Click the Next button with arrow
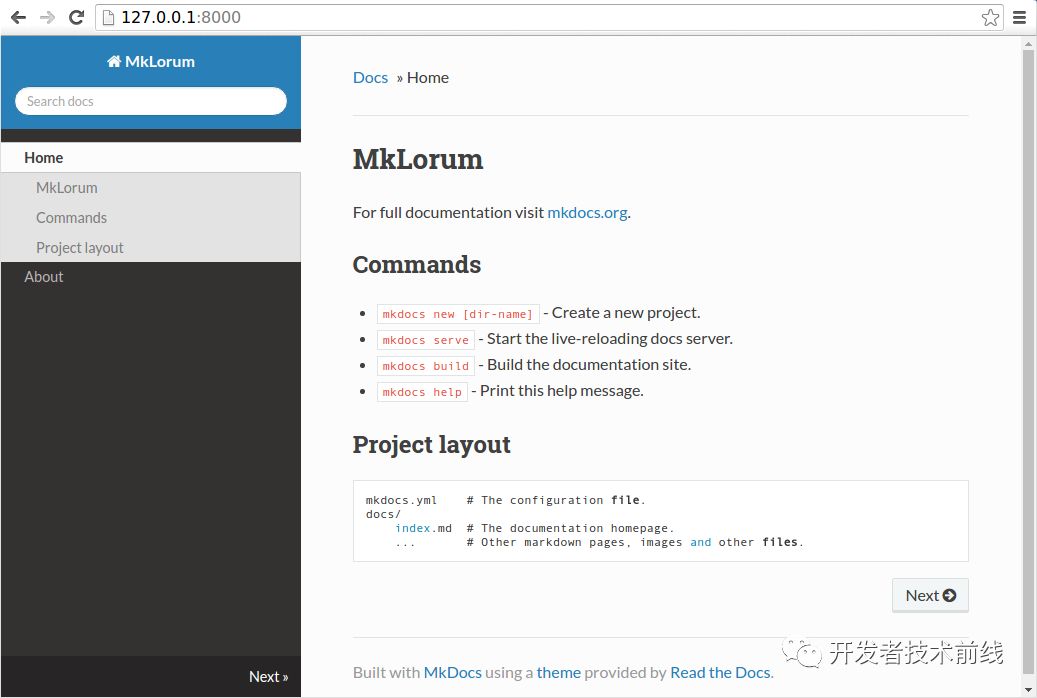 930,595
